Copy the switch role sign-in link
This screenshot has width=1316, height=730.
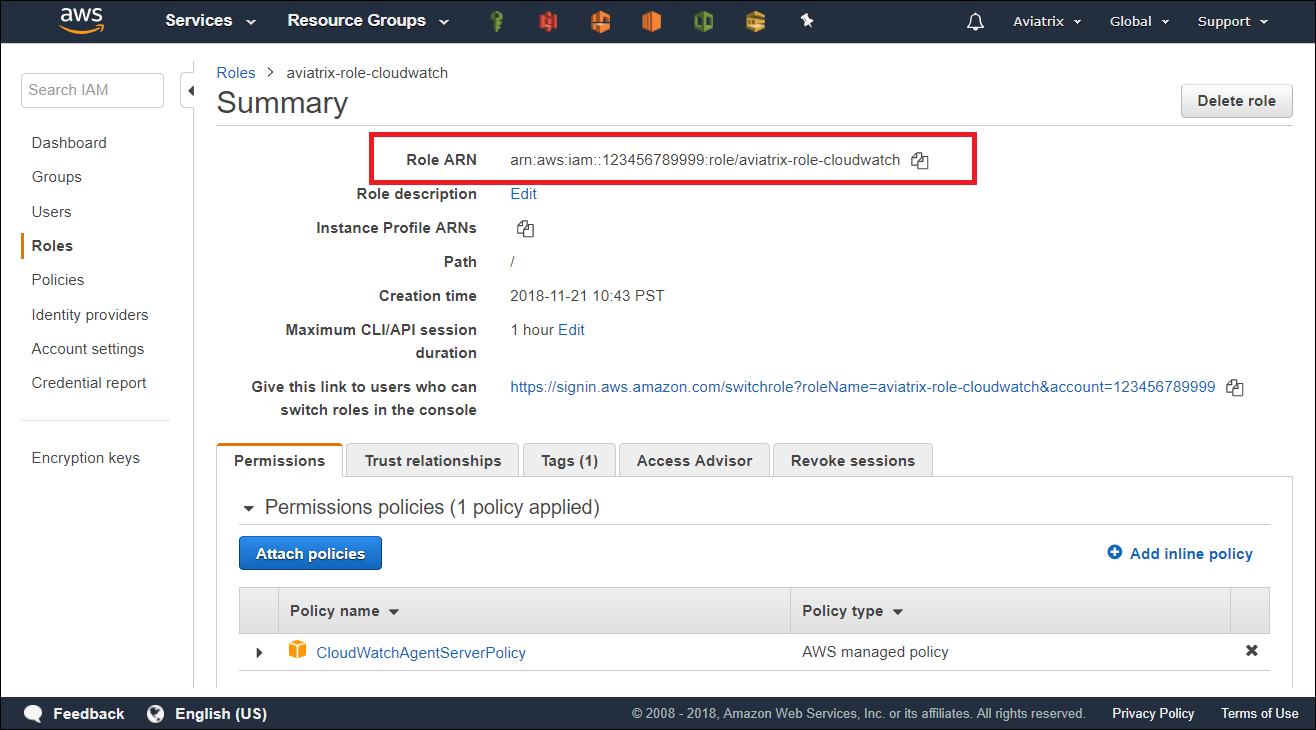(1235, 388)
